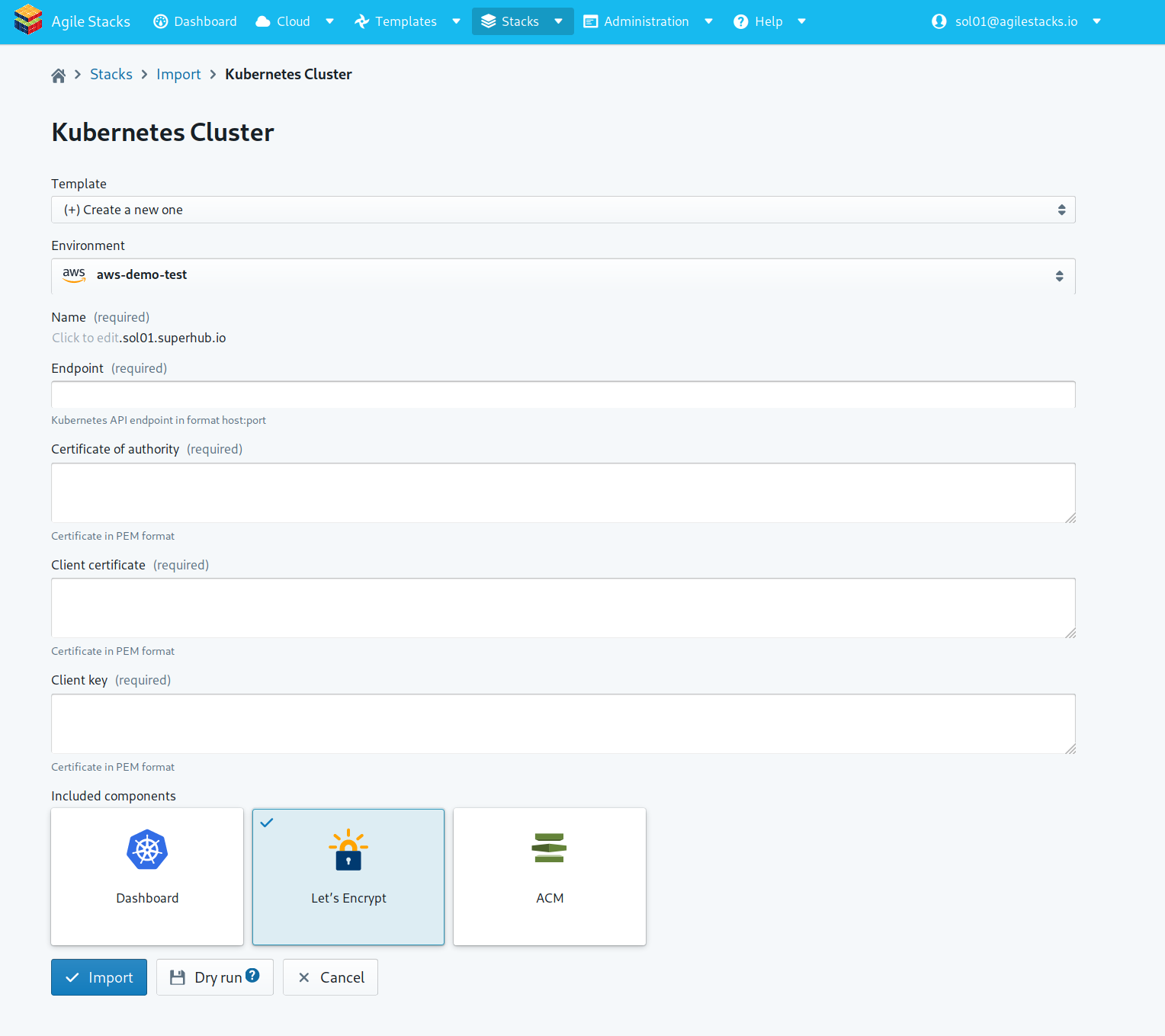Image resolution: width=1165 pixels, height=1036 pixels.
Task: Click the Client key resize handle
Action: click(x=1070, y=749)
